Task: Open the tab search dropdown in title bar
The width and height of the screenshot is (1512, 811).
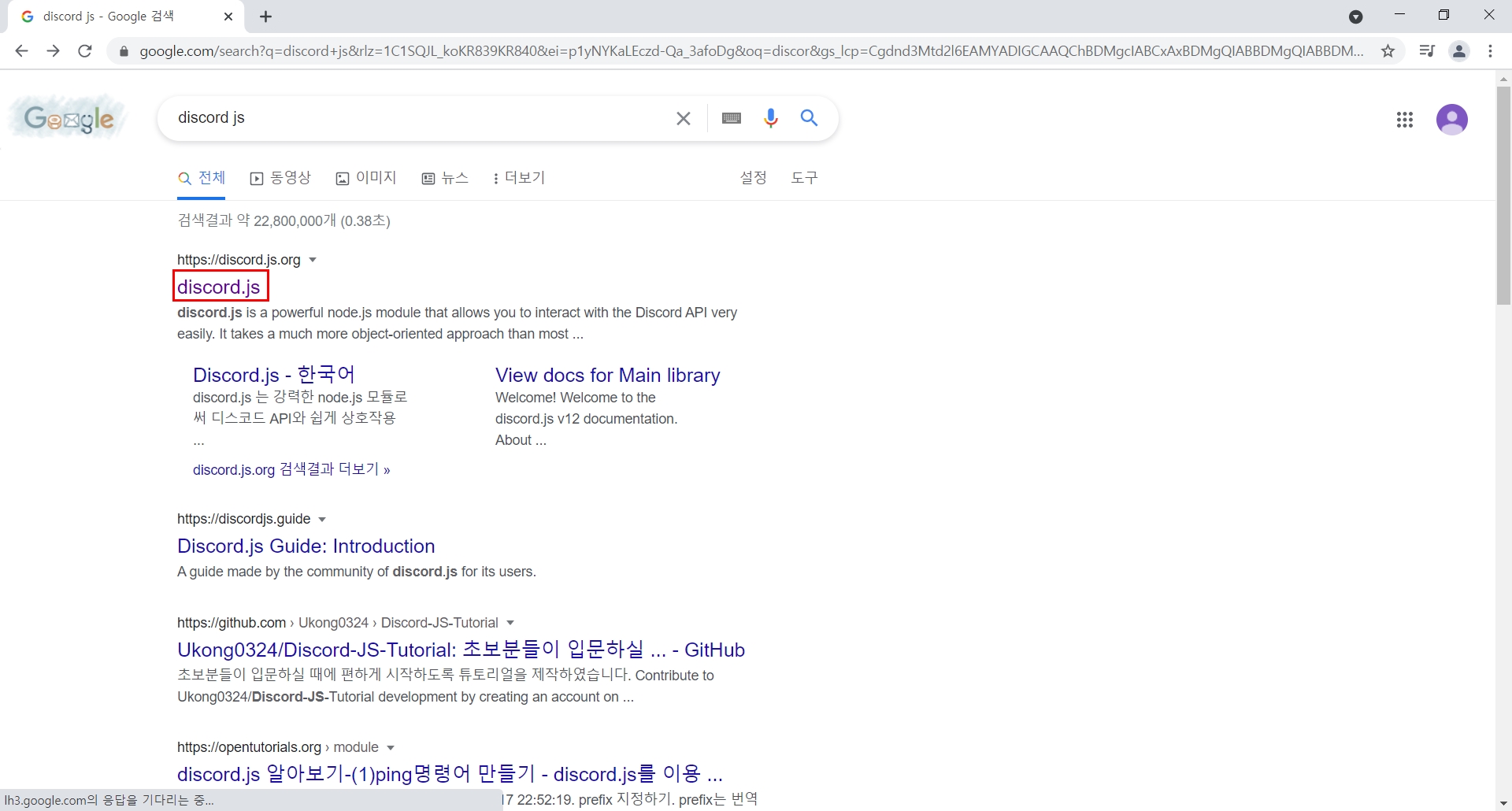Action: click(x=1355, y=17)
